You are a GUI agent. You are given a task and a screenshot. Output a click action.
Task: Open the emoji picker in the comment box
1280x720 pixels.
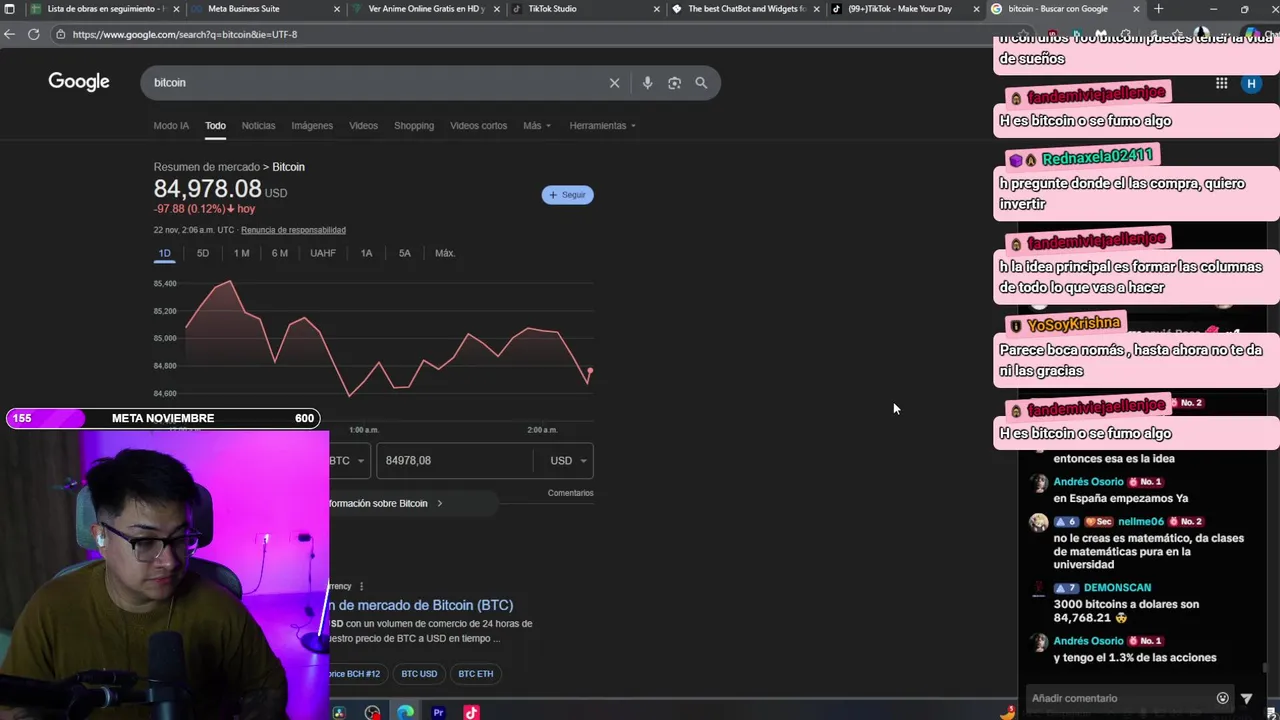1222,698
